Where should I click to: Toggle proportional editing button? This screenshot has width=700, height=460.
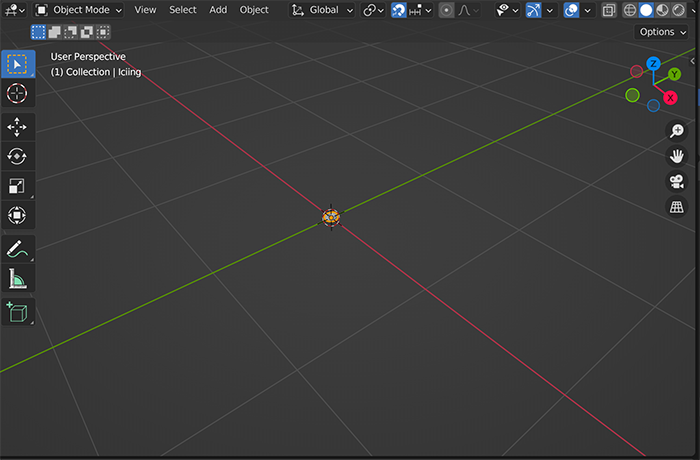[446, 10]
